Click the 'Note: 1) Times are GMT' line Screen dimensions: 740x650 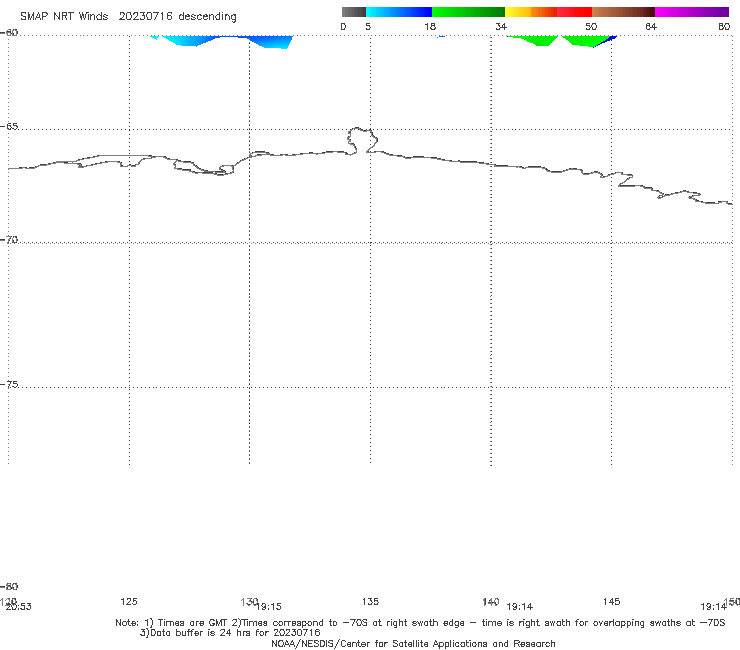click(420, 623)
